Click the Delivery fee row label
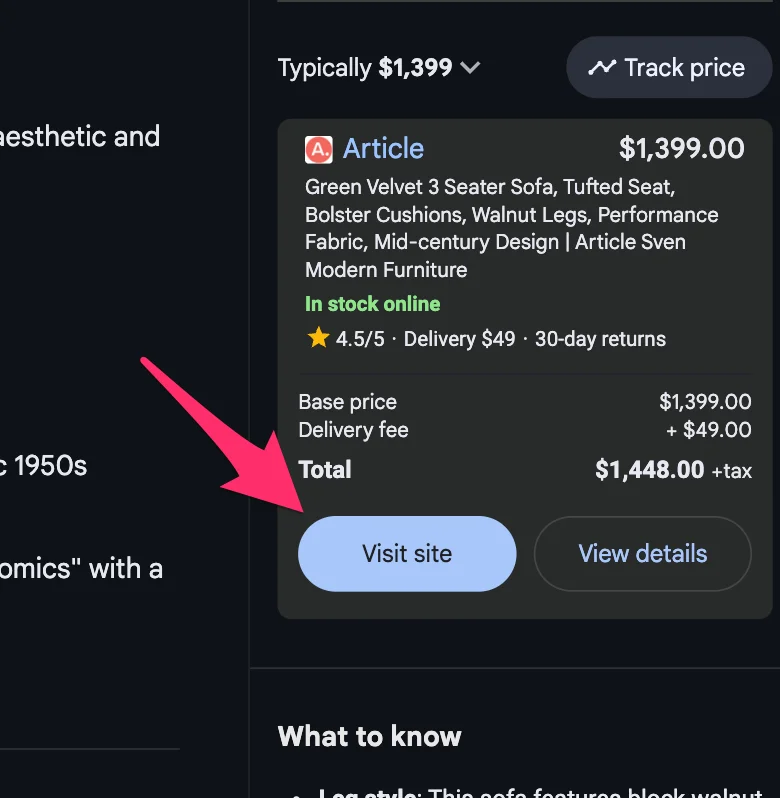Screen dimensions: 780x798 coord(353,430)
